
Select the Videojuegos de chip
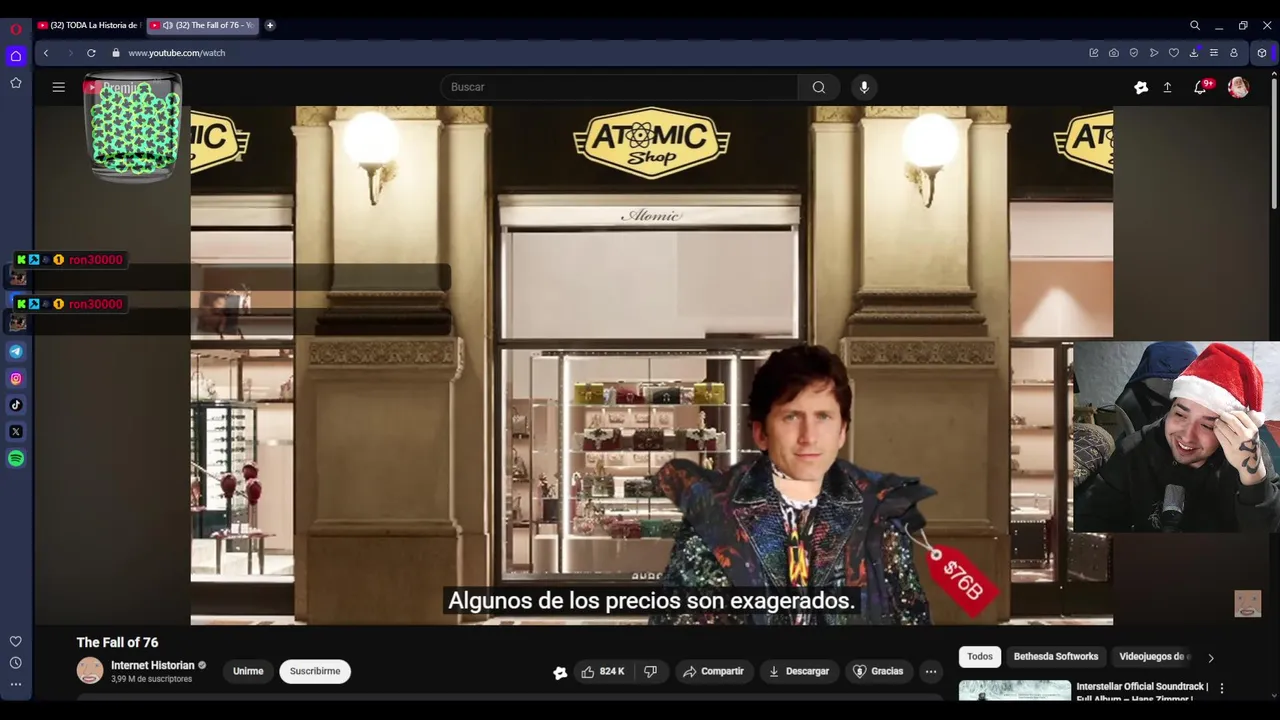click(1152, 657)
